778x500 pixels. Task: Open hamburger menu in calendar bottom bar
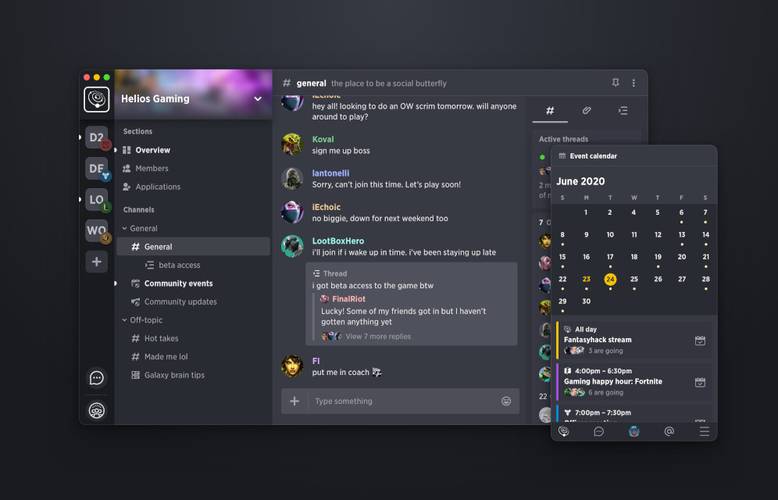(x=704, y=431)
